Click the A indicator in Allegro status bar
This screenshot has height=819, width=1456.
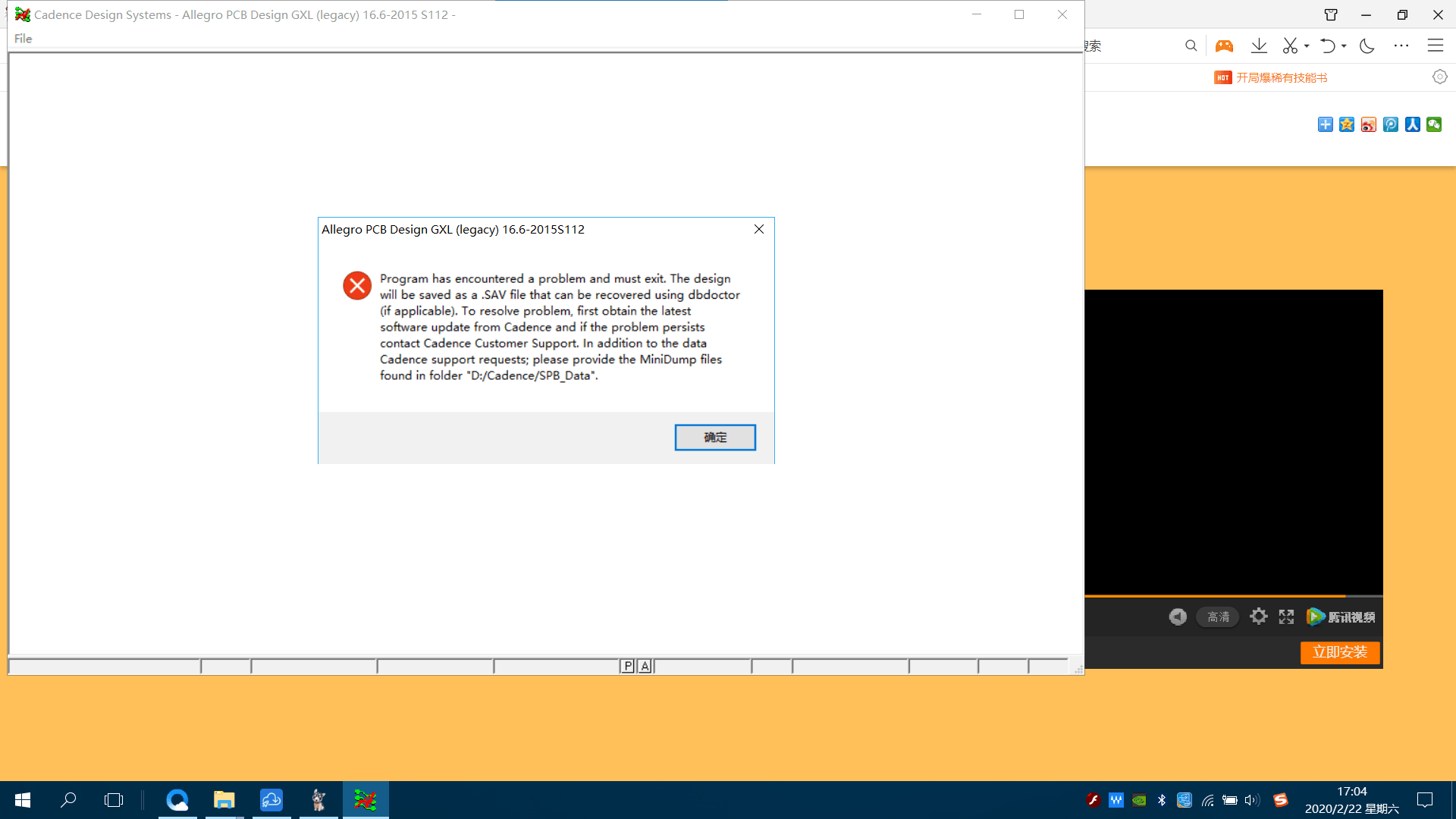click(x=645, y=666)
